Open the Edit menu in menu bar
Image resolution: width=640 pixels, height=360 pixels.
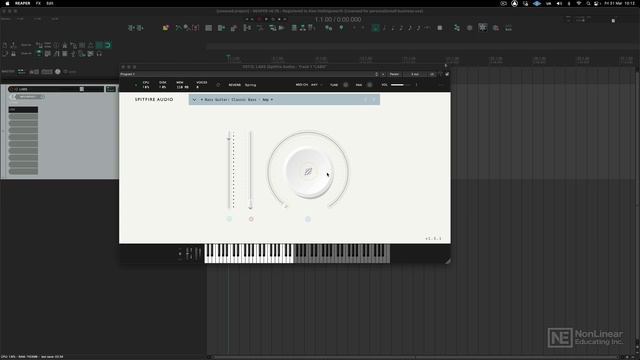pyautogui.click(x=50, y=3)
